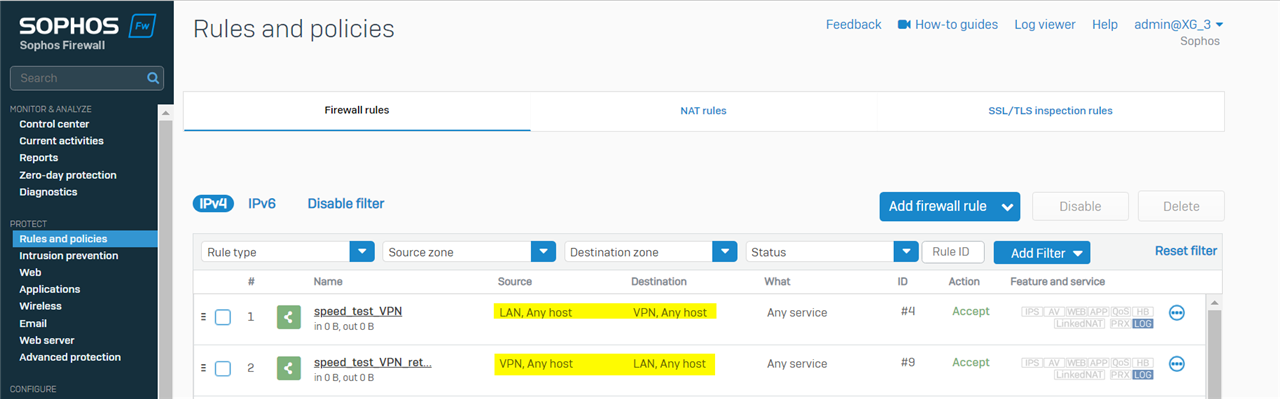
Task: Click the How-to guides camera icon
Action: tap(904, 24)
